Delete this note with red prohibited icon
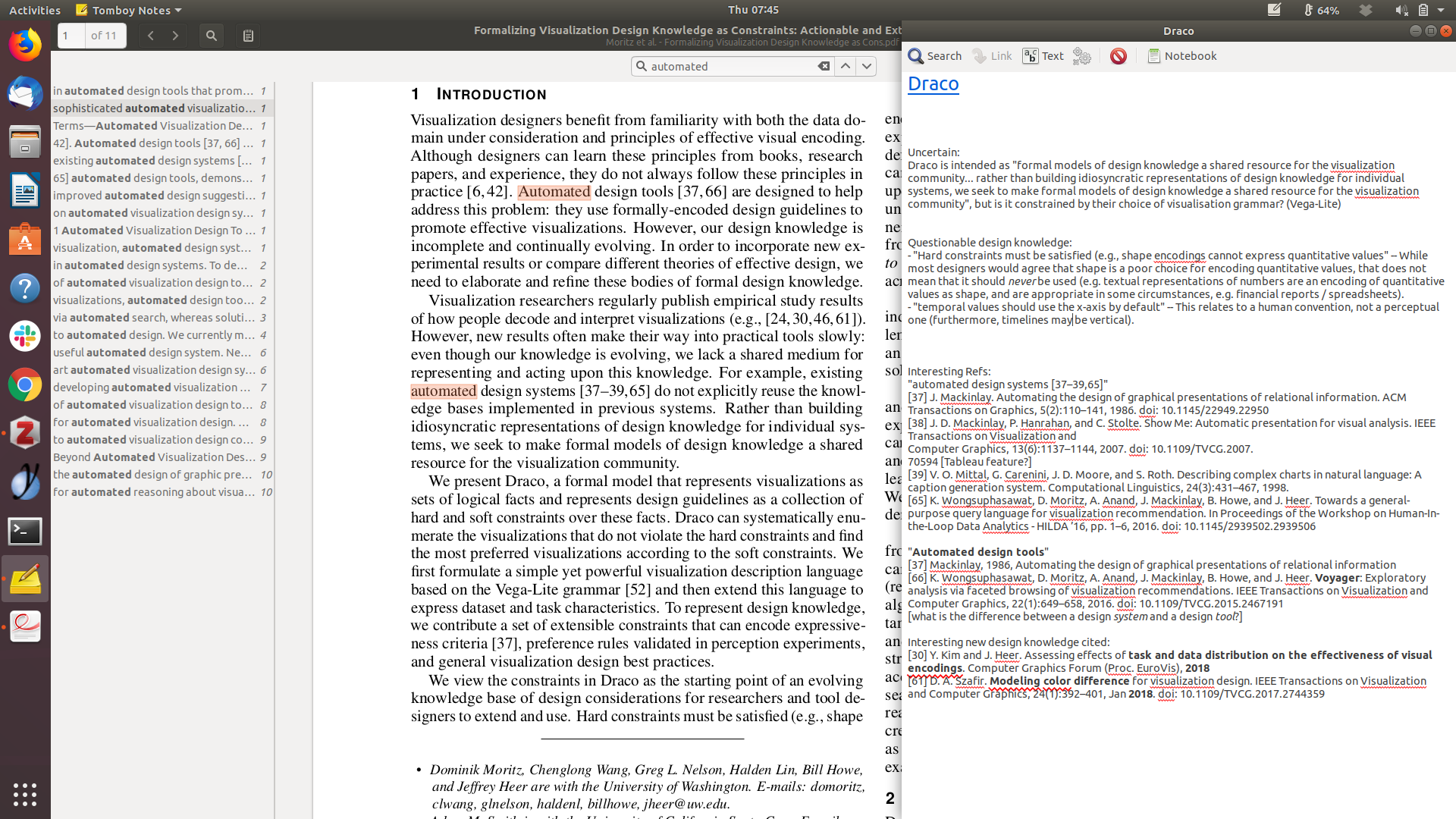1456x819 pixels. pos(1118,56)
